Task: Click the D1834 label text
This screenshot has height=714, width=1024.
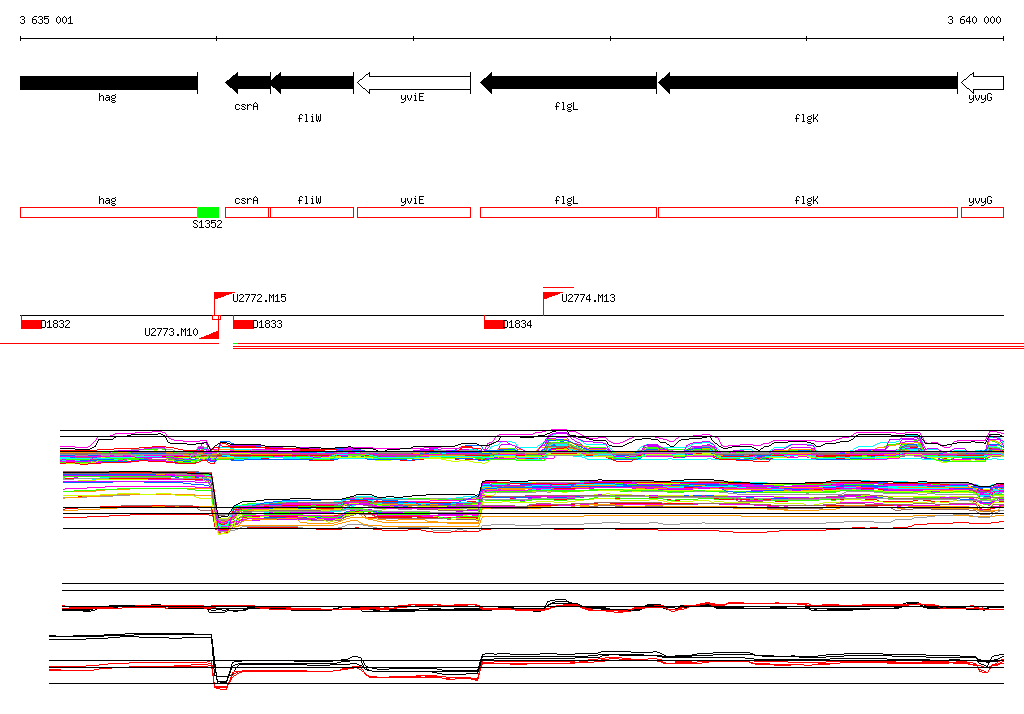Action: pos(517,324)
